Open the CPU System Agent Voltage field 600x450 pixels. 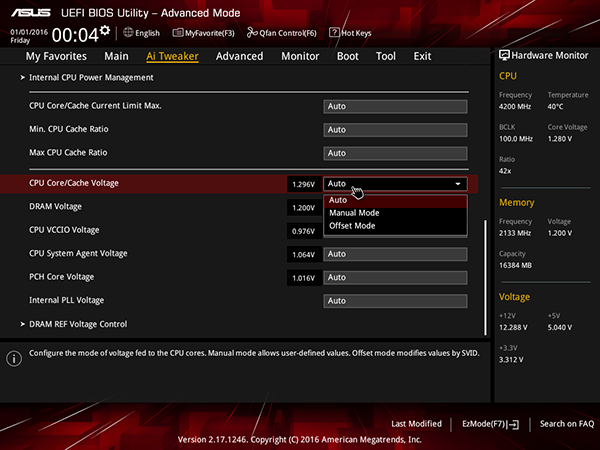pyautogui.click(x=395, y=254)
